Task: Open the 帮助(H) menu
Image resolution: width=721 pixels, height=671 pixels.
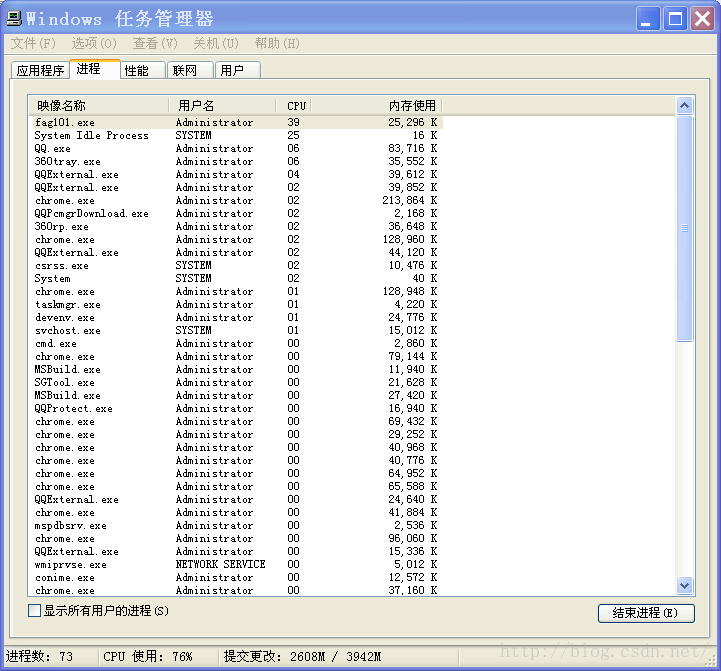Action: (x=277, y=43)
